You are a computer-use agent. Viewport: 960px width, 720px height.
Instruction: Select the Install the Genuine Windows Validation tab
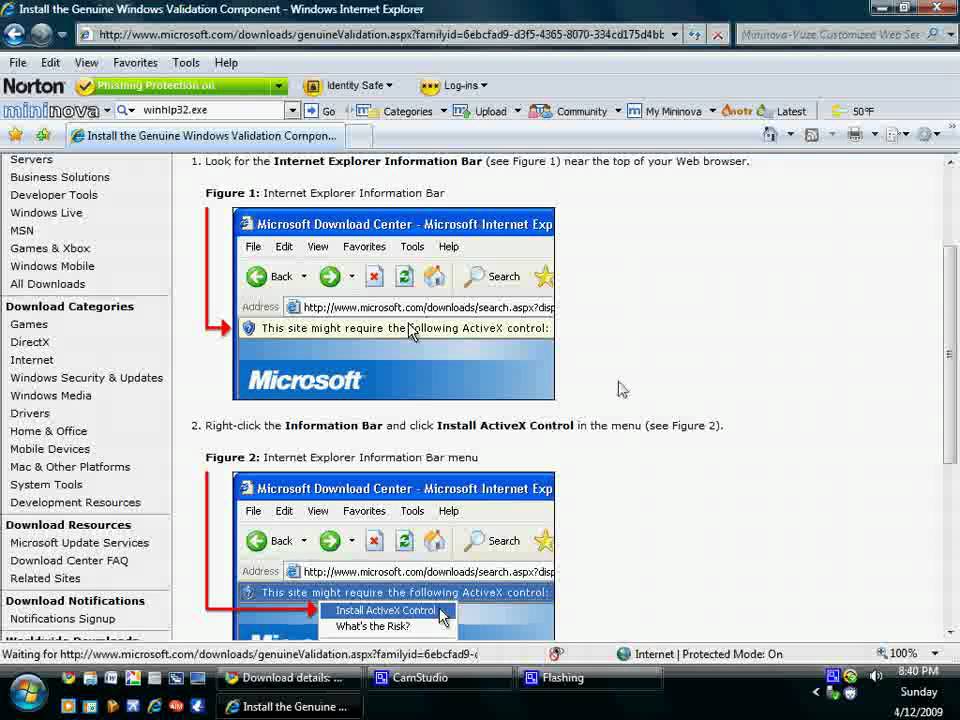tap(205, 136)
